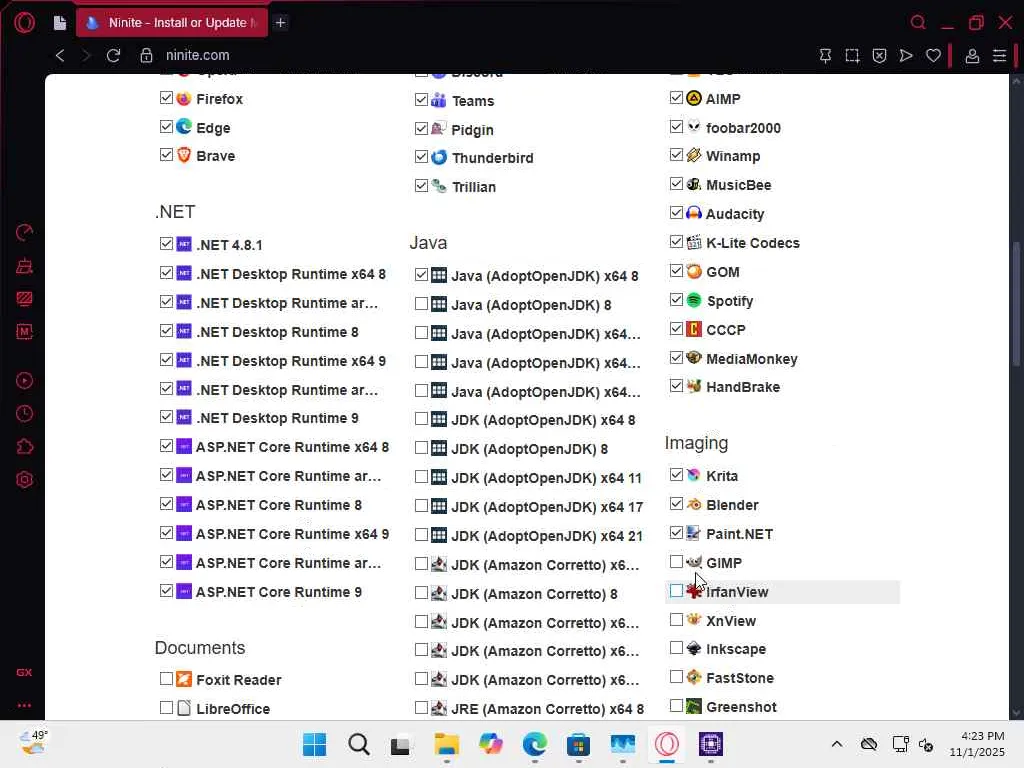Open the GX Cleaner sidebar icon
Image resolution: width=1024 pixels, height=768 pixels.
[x=24, y=266]
